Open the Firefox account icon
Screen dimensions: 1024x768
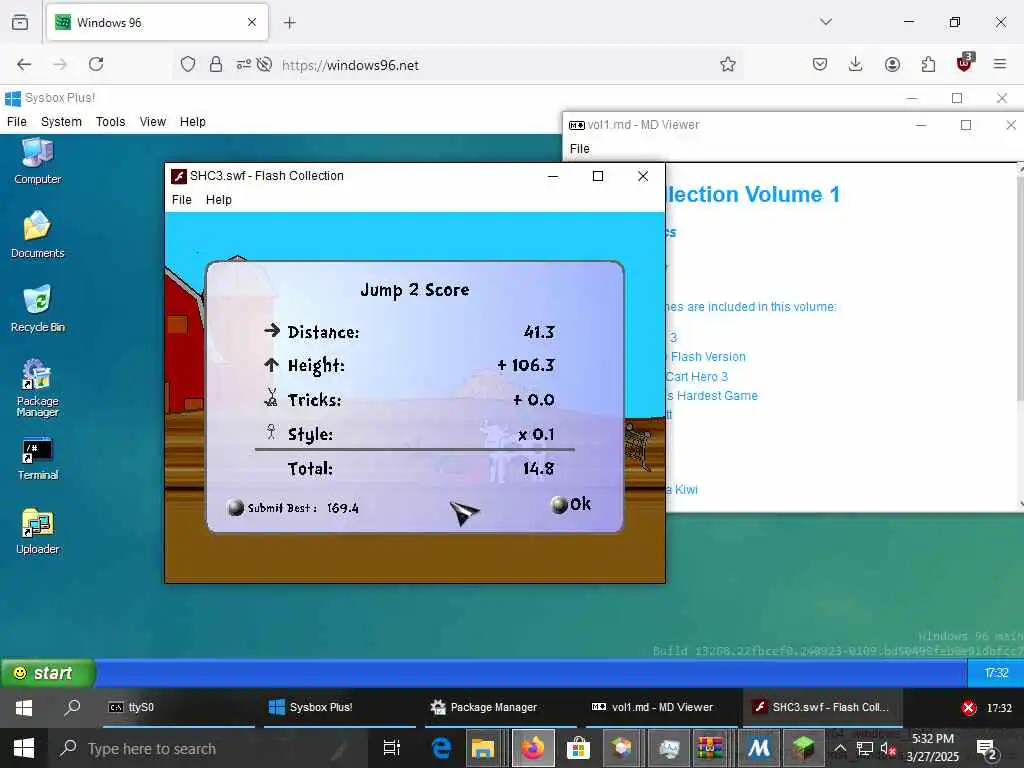[x=892, y=64]
